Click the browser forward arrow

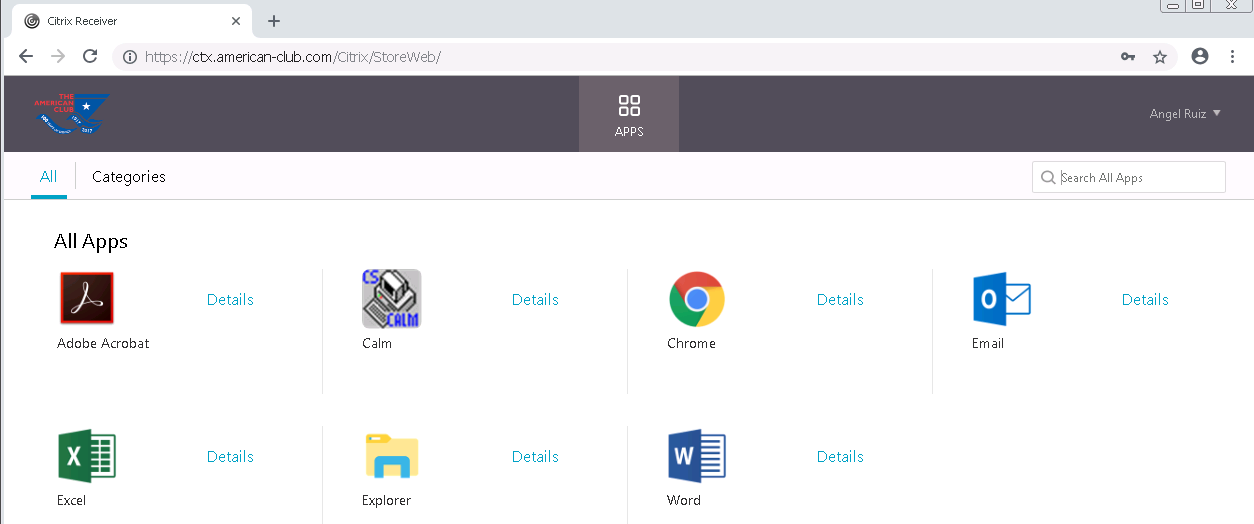tap(58, 57)
